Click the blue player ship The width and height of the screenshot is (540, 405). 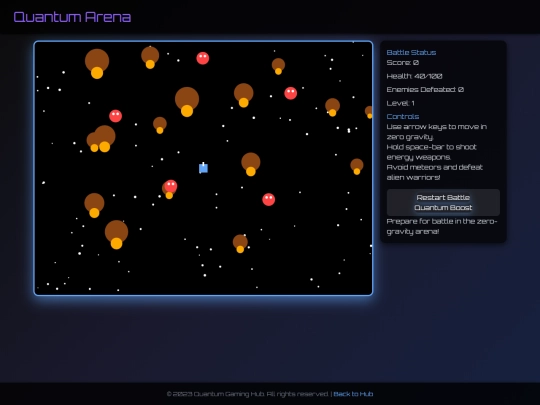(x=204, y=168)
